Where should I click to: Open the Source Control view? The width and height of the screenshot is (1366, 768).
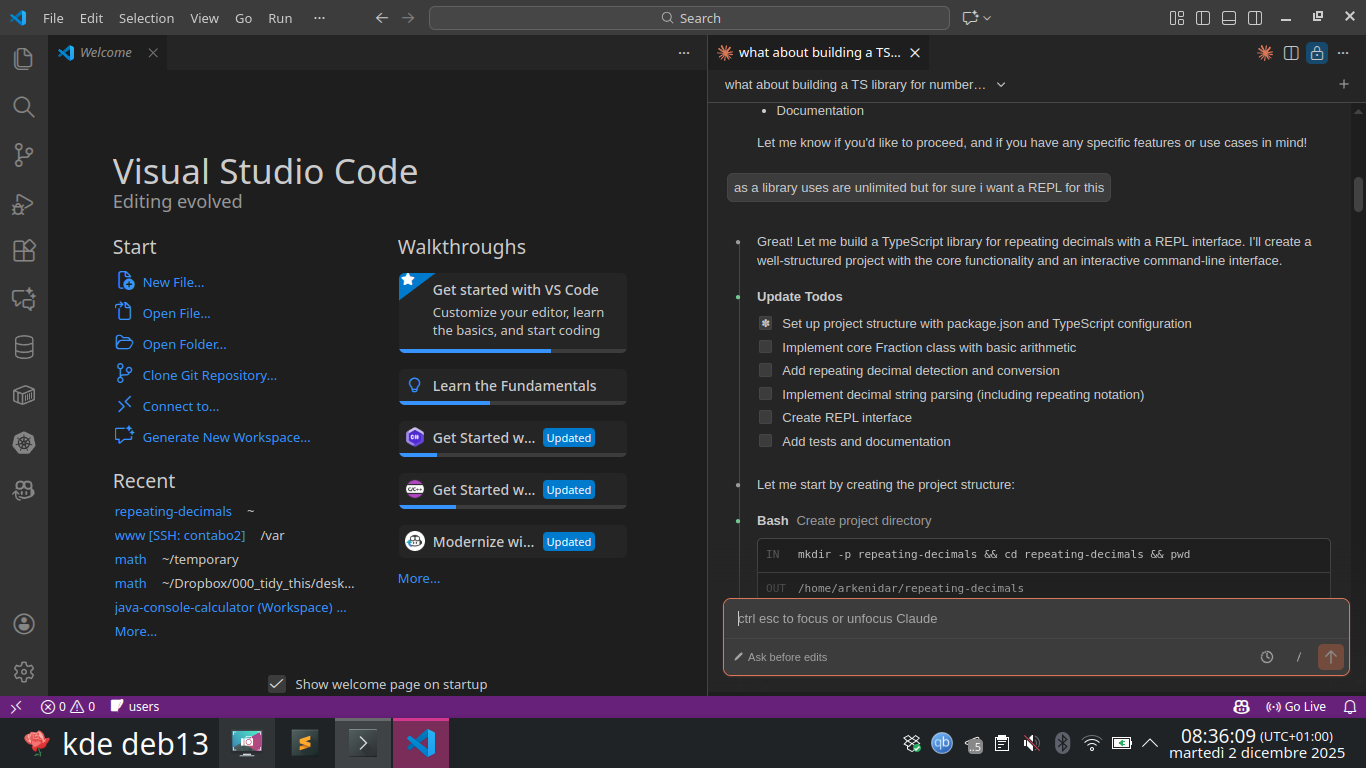[23, 155]
